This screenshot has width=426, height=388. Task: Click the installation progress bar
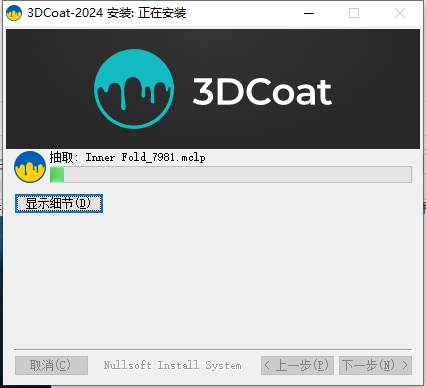pyautogui.click(x=231, y=175)
